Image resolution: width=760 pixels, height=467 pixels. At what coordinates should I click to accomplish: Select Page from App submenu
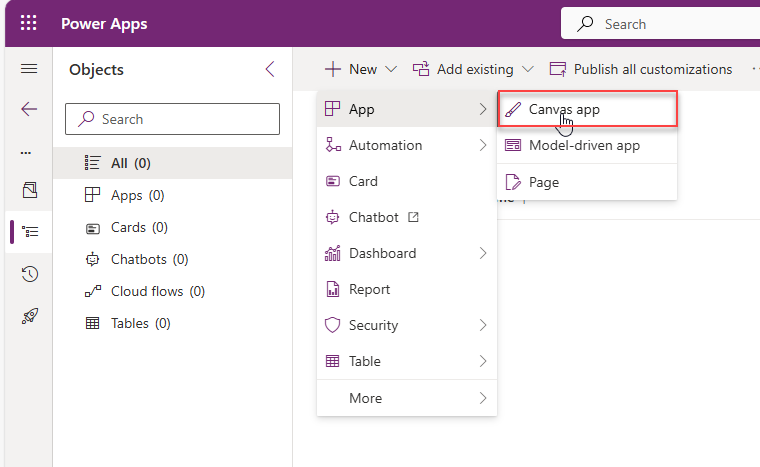(x=587, y=182)
